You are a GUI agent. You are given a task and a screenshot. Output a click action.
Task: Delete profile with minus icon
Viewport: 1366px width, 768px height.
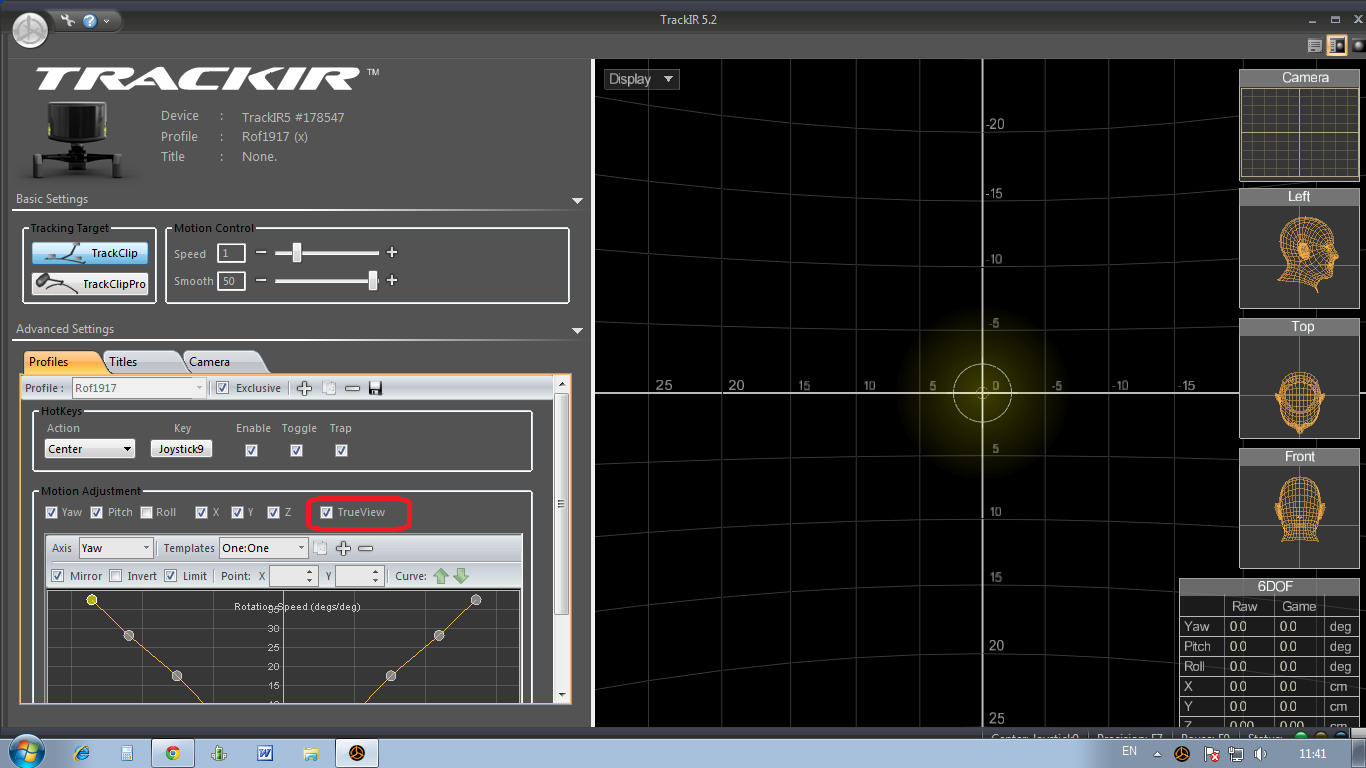352,388
